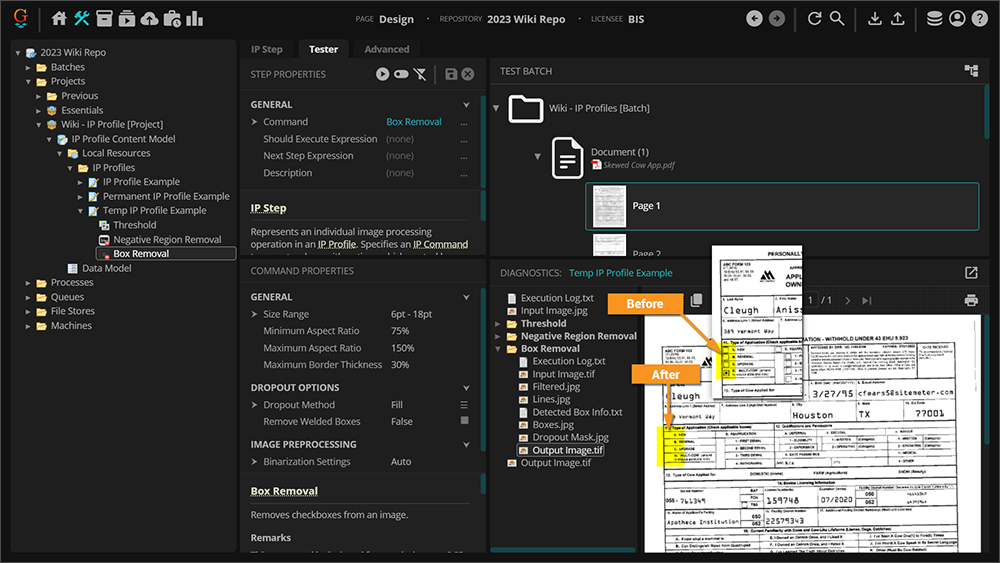This screenshot has height=563, width=1000.
Task: Collapse the Step Properties GENERAL section
Action: (466, 105)
